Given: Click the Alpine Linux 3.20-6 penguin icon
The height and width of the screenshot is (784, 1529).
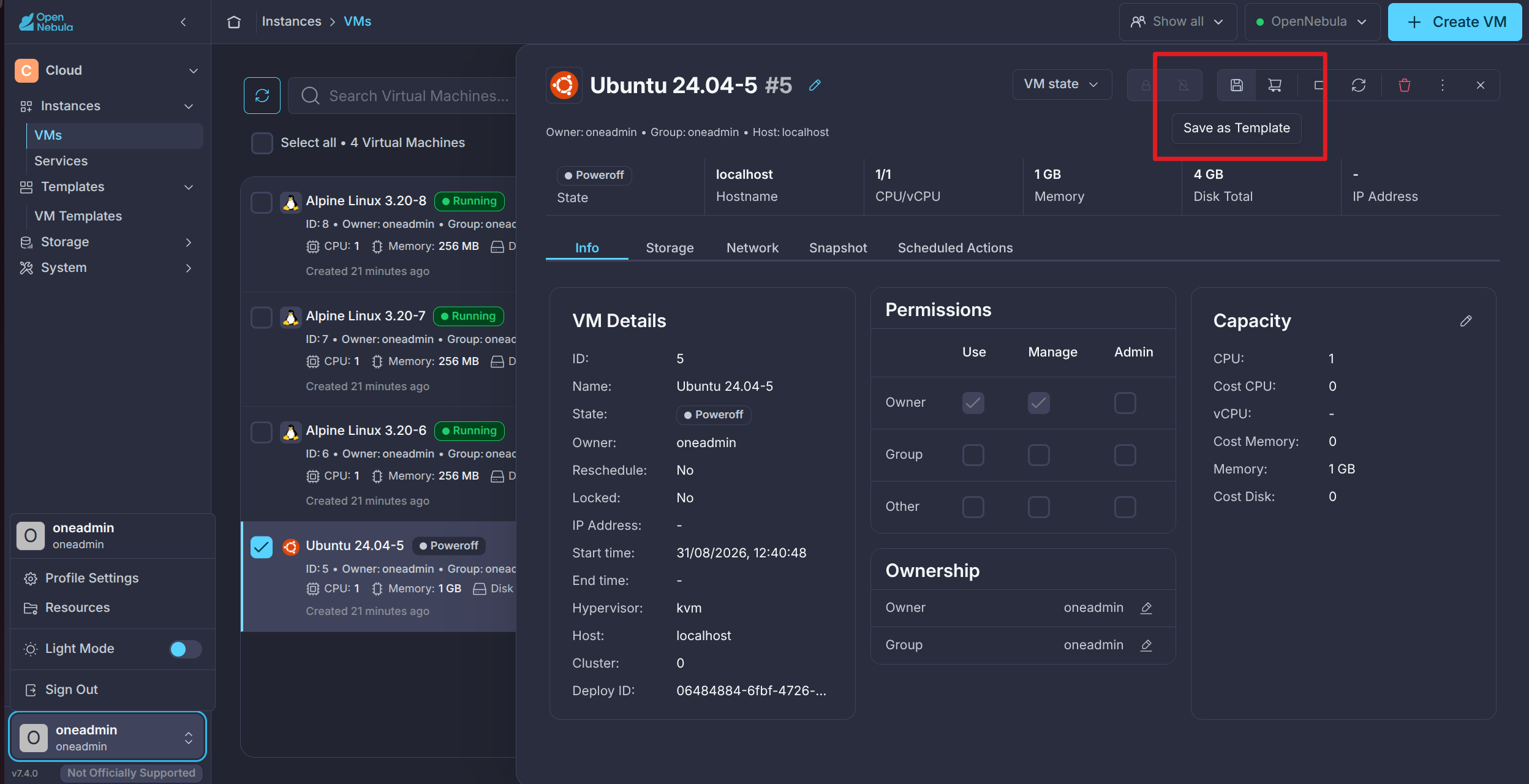Looking at the screenshot, I should click(x=290, y=432).
